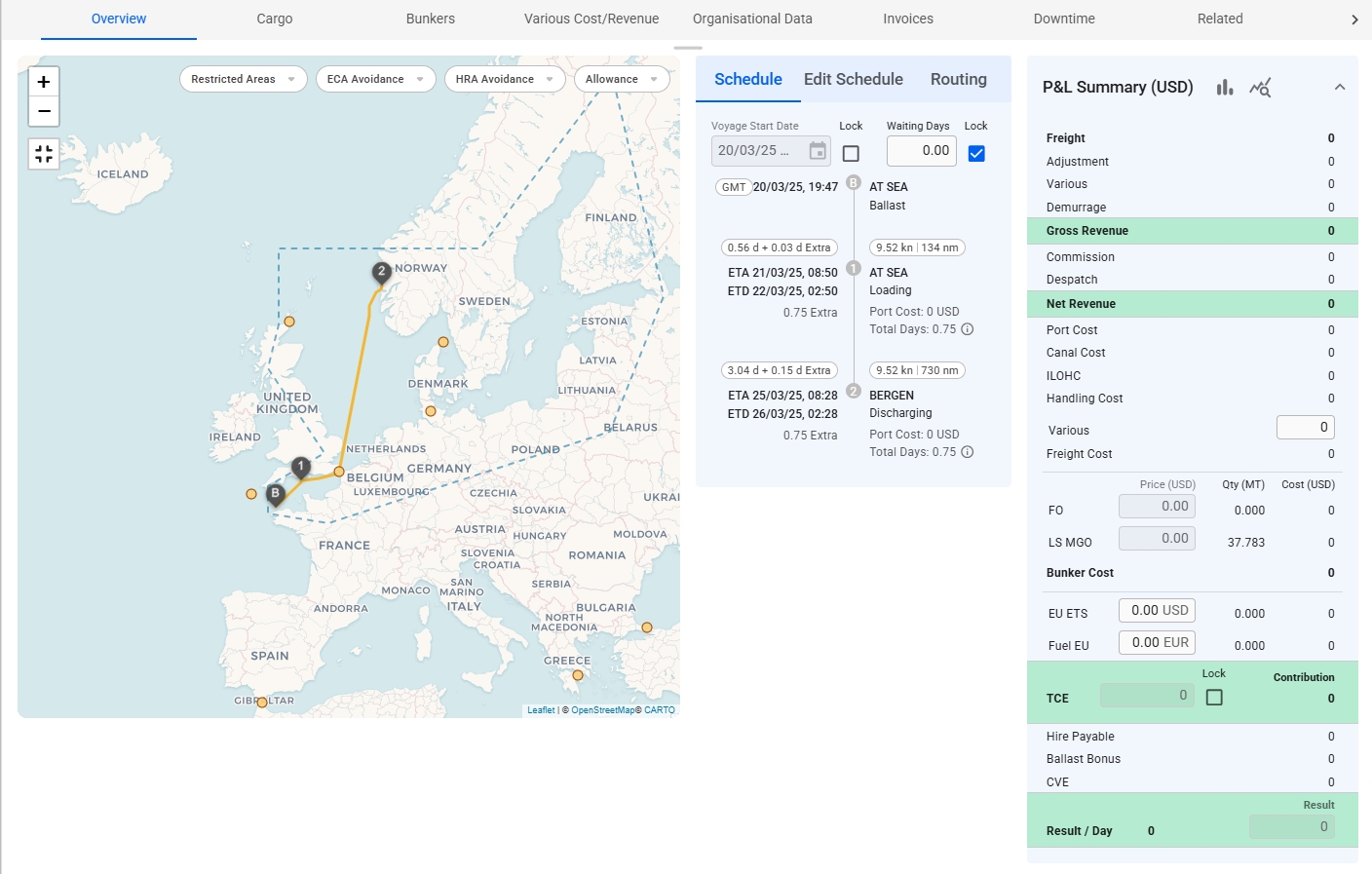This screenshot has width=1372, height=874.
Task: Collapse the P&L Summary panel
Action: (x=1340, y=88)
